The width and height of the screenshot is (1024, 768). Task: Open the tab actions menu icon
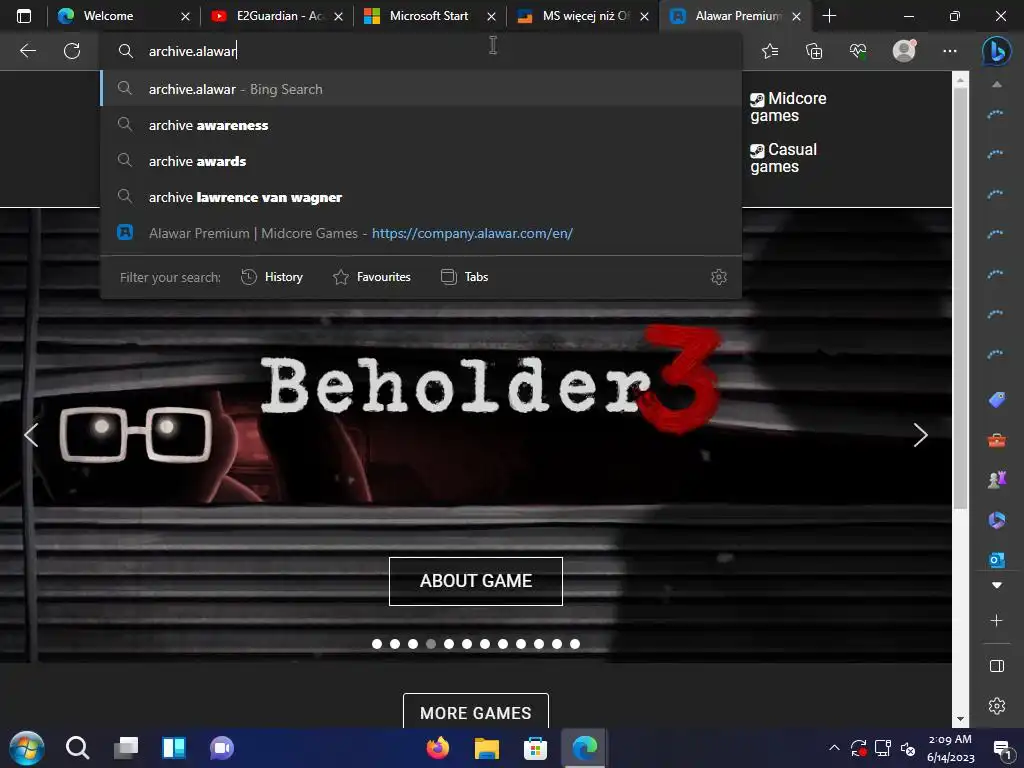click(24, 16)
